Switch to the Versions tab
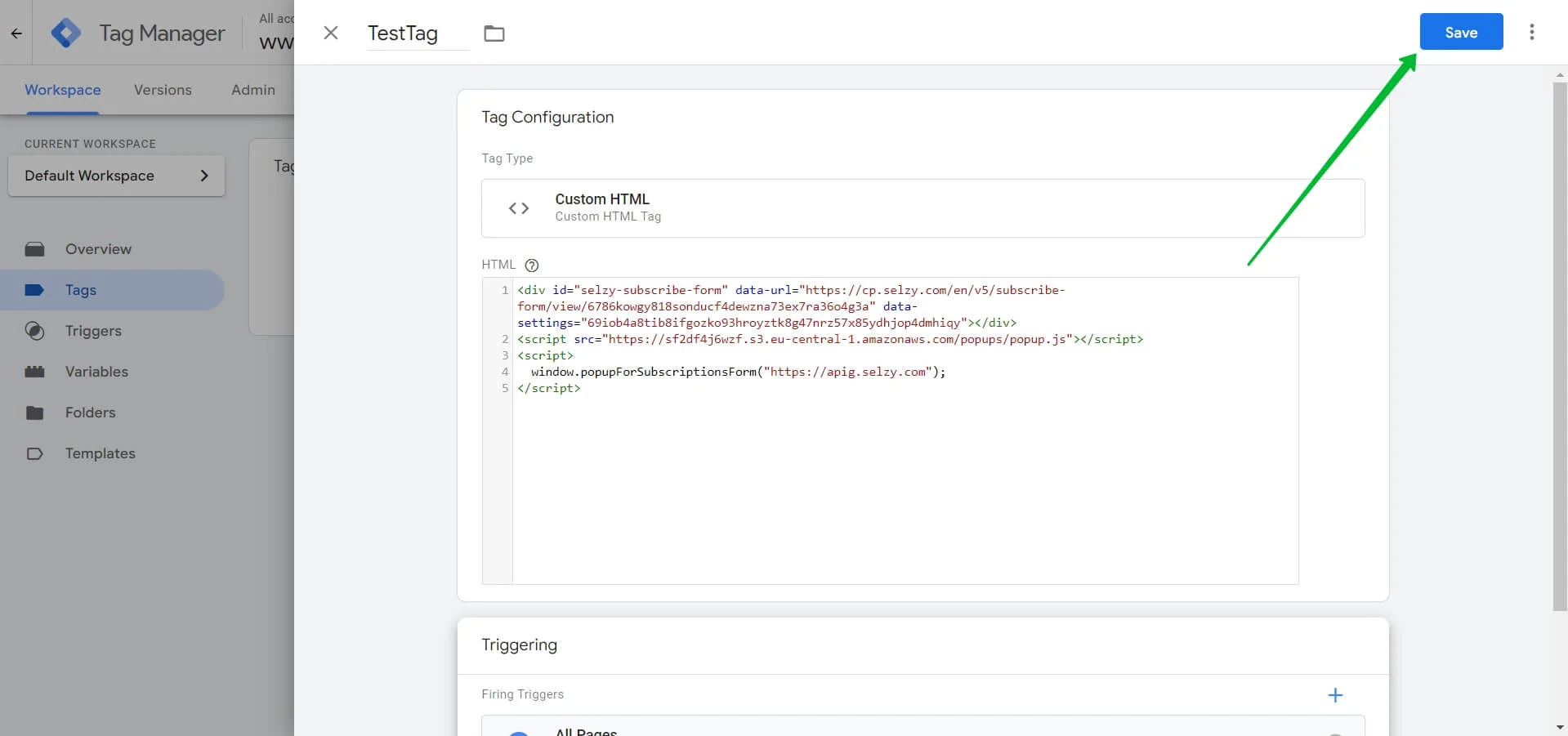This screenshot has width=1568, height=736. pyautogui.click(x=163, y=90)
